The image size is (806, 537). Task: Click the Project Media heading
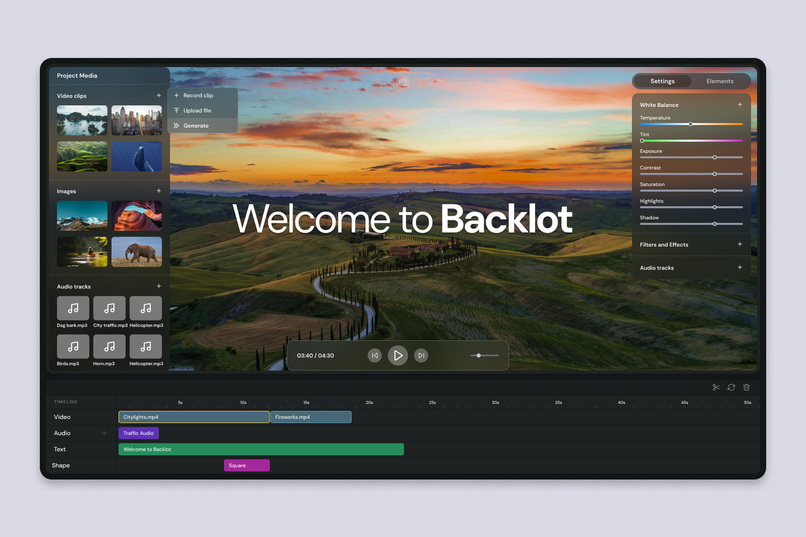click(x=77, y=76)
